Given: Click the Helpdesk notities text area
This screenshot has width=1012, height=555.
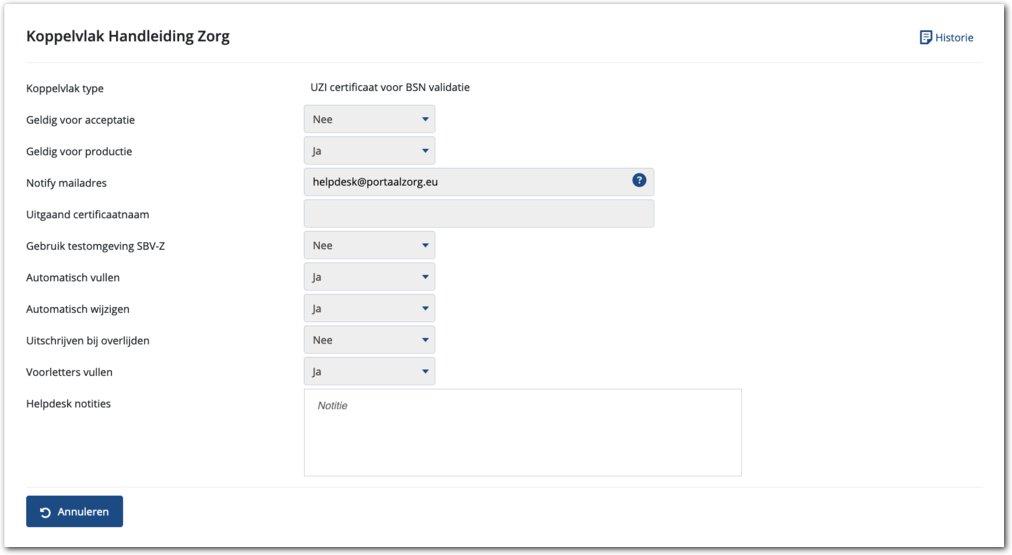Looking at the screenshot, I should (x=522, y=433).
